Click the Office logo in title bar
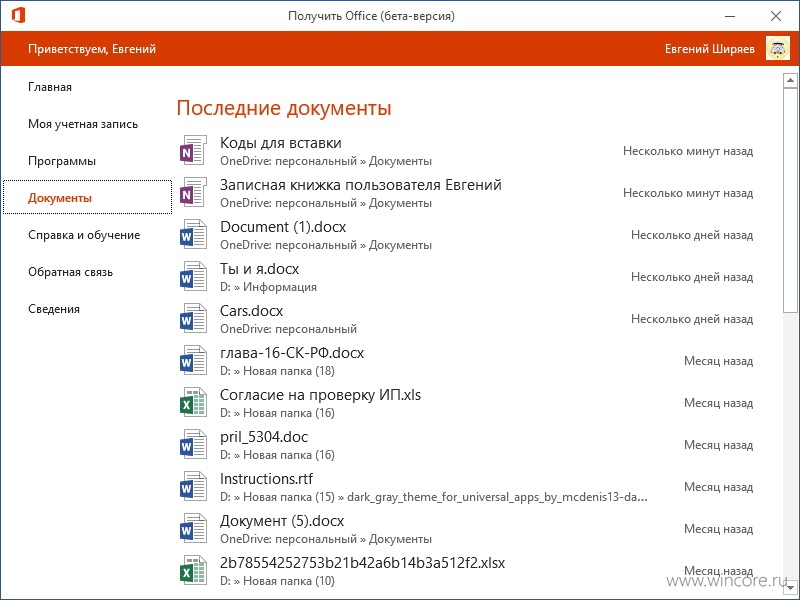Viewport: 800px width, 600px height. pos(18,15)
